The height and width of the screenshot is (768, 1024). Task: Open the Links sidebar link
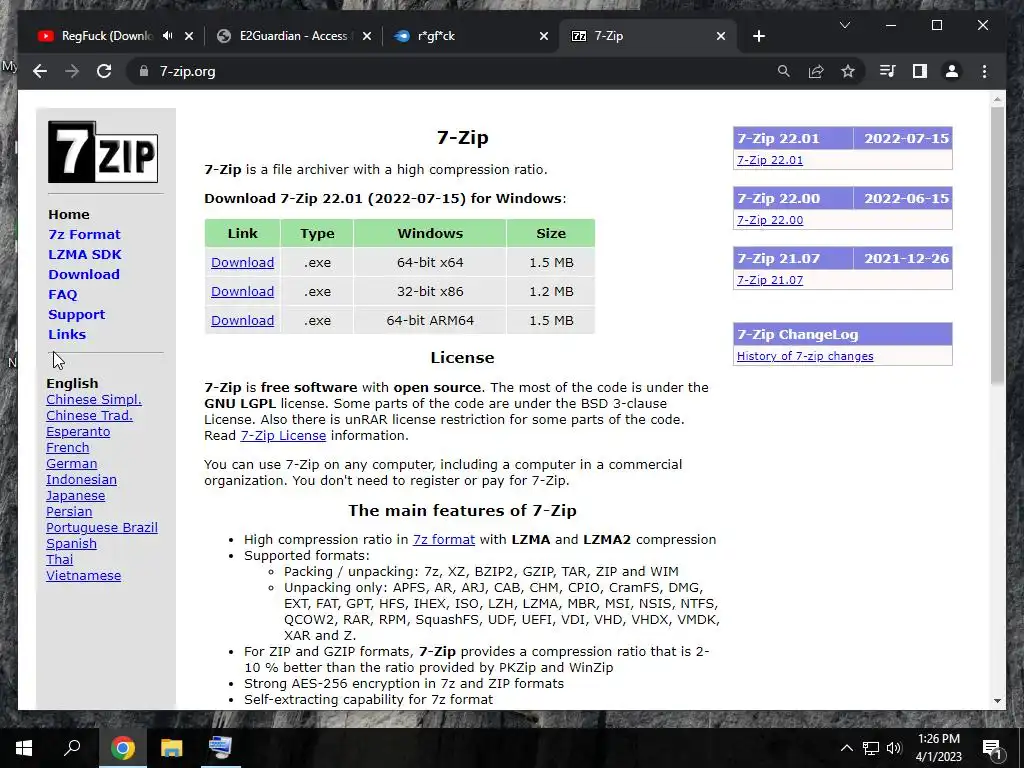click(67, 334)
